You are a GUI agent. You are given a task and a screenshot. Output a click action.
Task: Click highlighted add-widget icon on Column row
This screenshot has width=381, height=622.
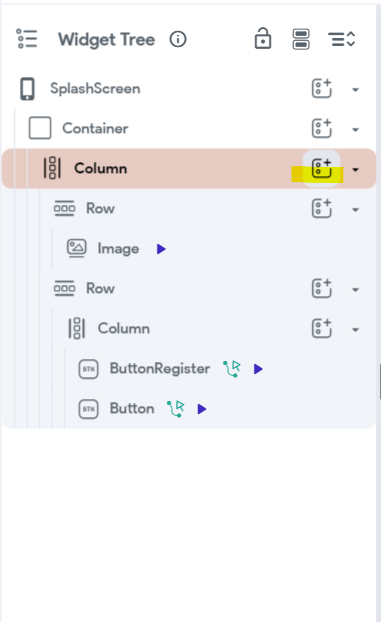[x=321, y=168]
